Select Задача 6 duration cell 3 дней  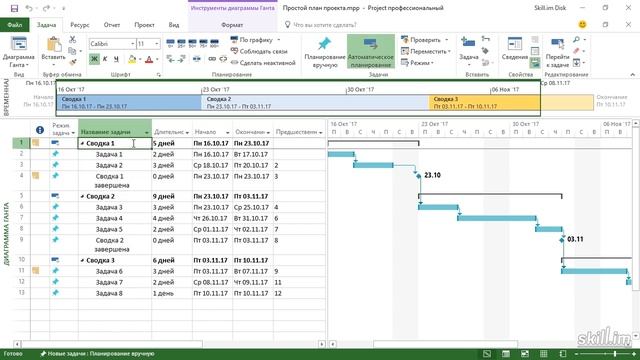172,271
